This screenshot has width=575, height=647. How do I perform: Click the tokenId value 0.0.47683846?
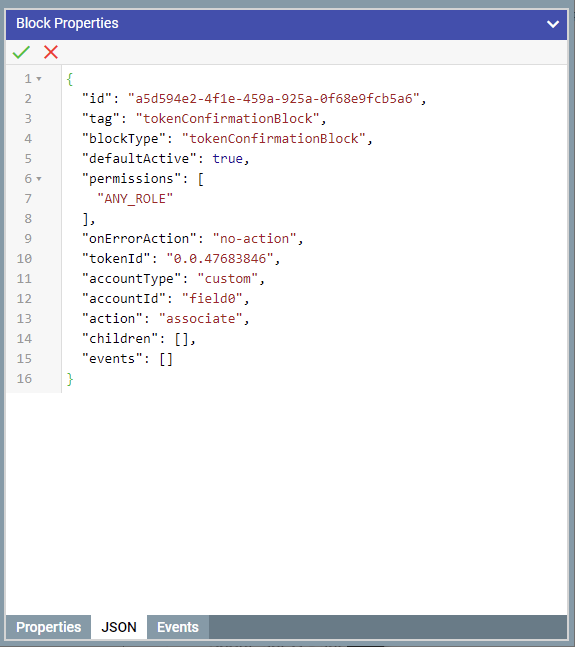point(220,259)
